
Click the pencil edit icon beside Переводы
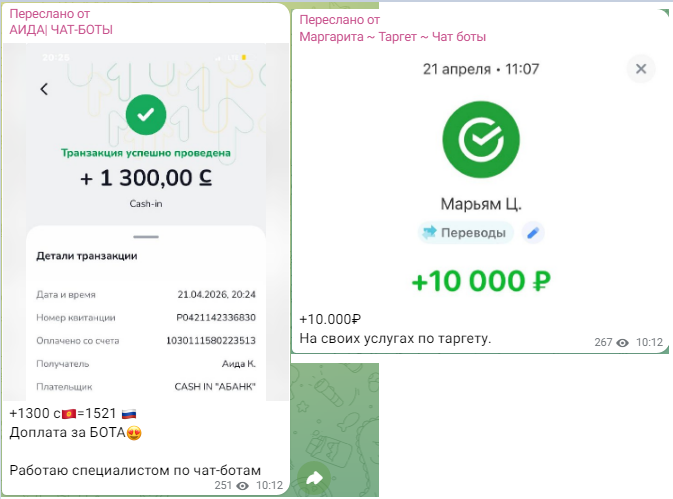533,233
